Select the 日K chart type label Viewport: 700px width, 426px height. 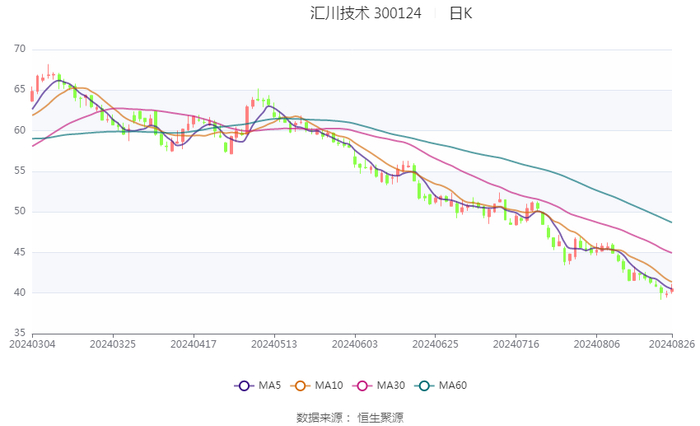coord(461,14)
